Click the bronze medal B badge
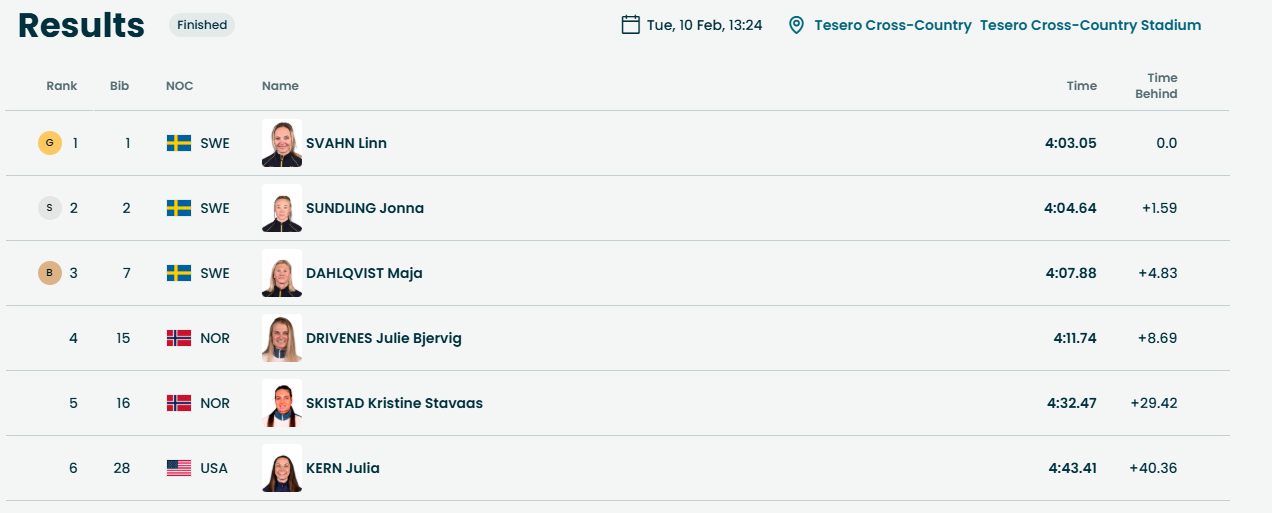This screenshot has height=513, width=1272. click(x=50, y=273)
